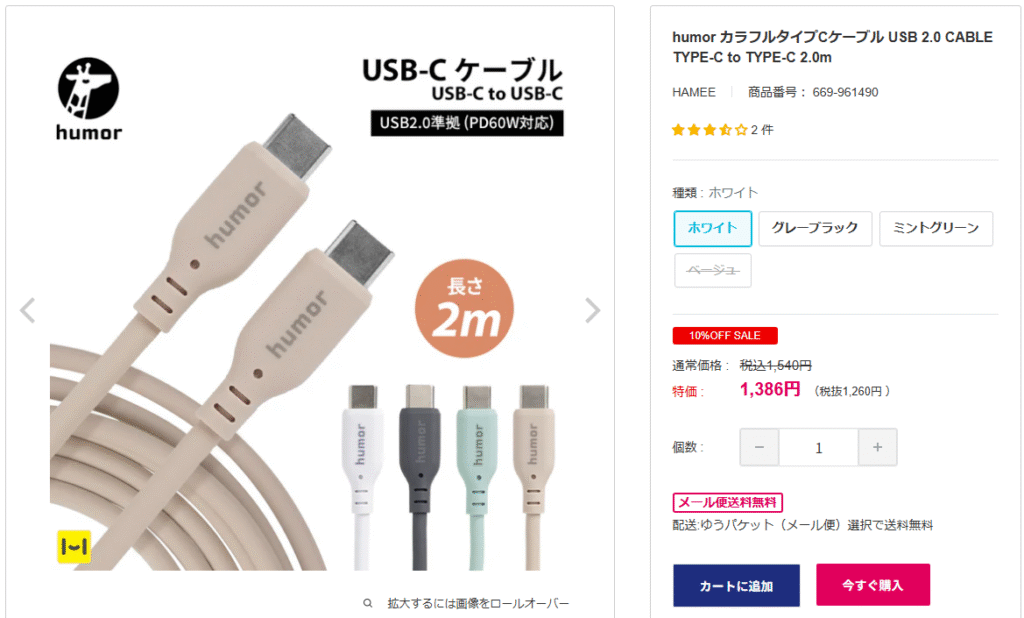
Task: Click the メール便送料無料 label
Action: tap(728, 502)
